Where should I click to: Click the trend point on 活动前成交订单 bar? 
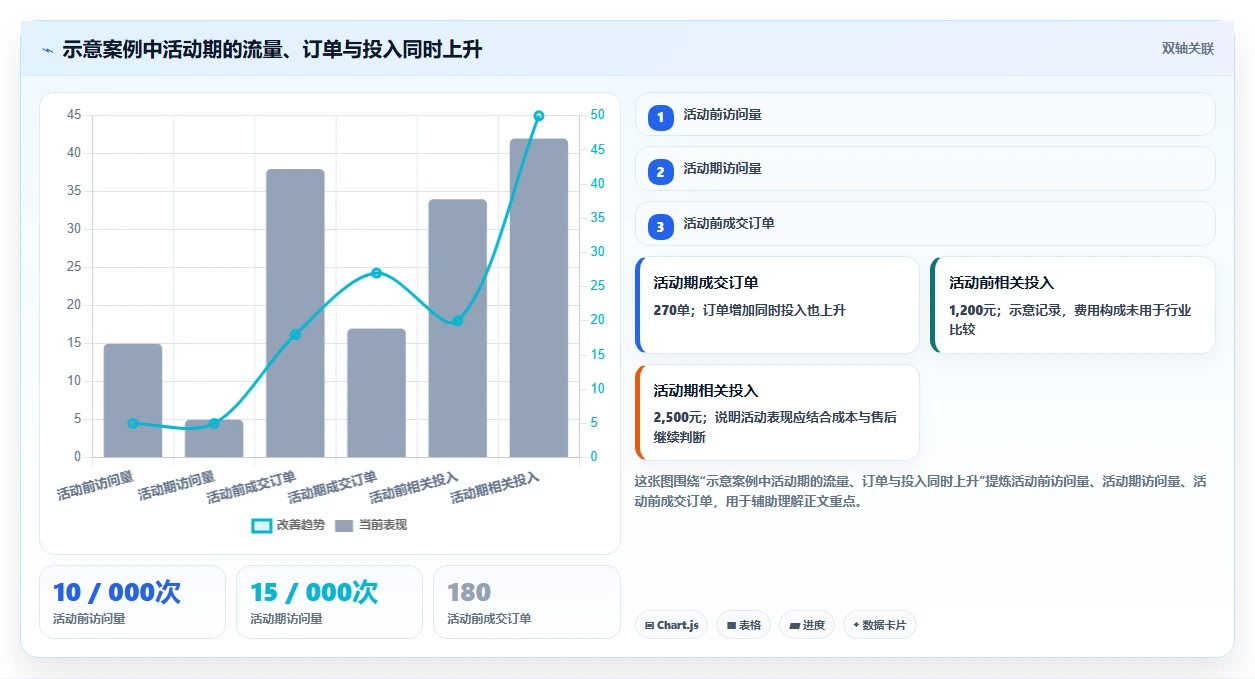click(295, 335)
